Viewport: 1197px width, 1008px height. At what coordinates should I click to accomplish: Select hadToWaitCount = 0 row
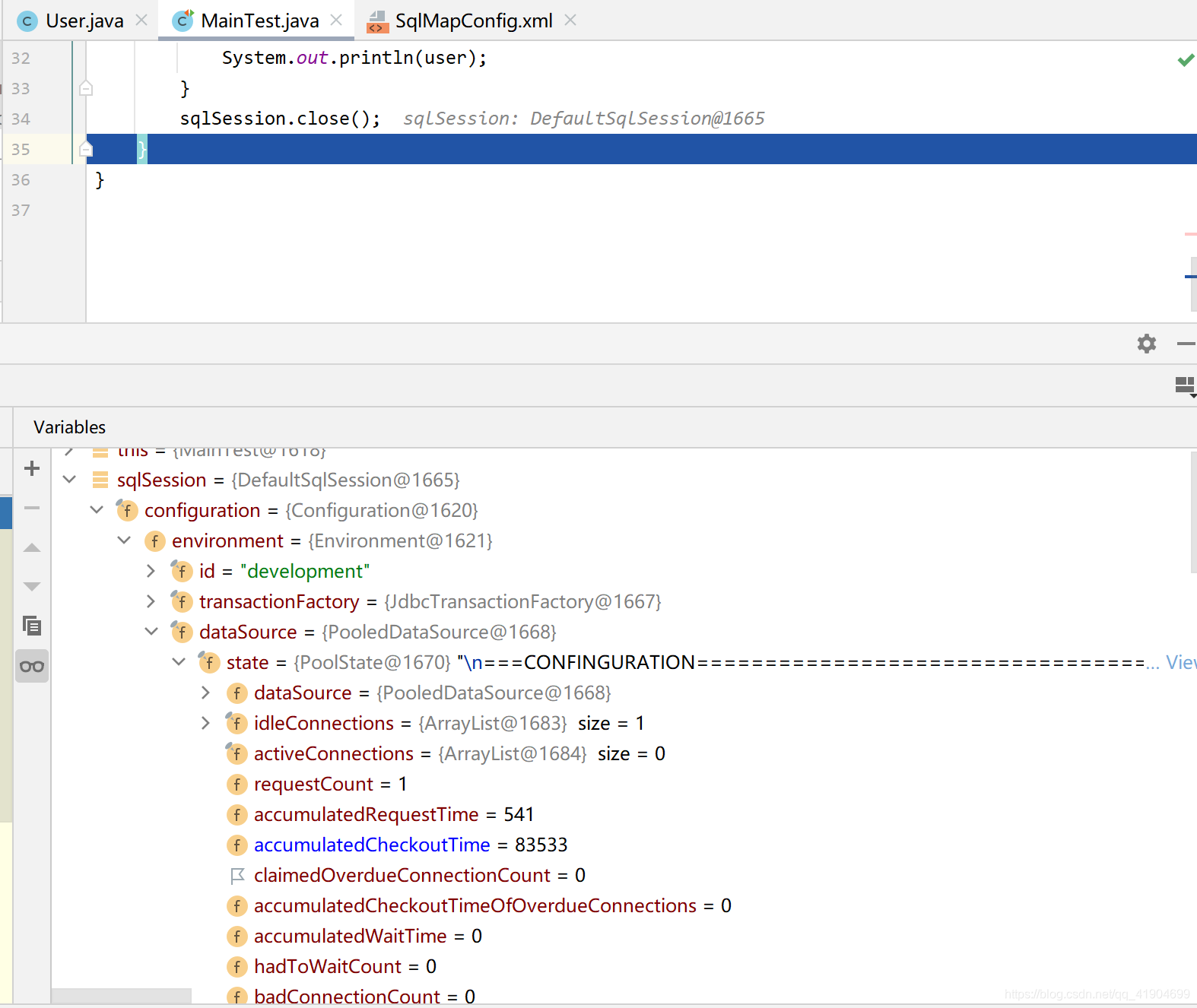(624, 966)
